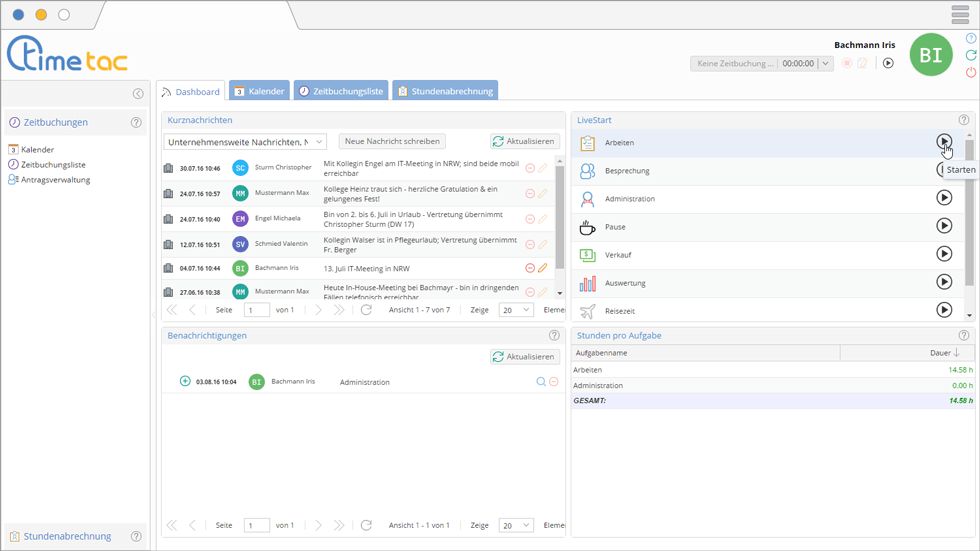980x551 pixels.
Task: Log out using the red power icon
Action: click(x=970, y=72)
